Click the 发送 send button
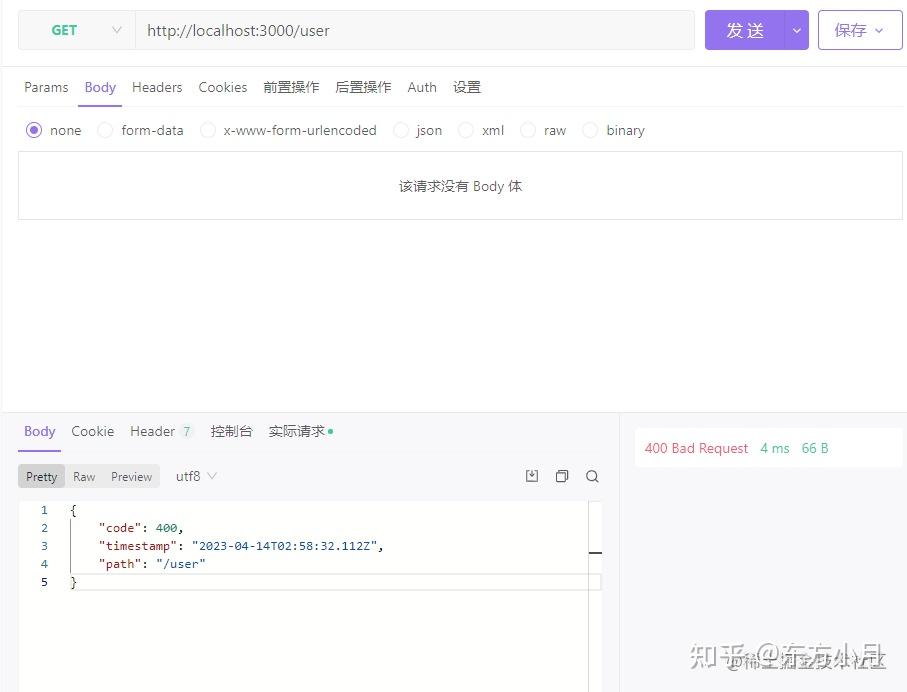The height and width of the screenshot is (692, 907). coord(744,30)
